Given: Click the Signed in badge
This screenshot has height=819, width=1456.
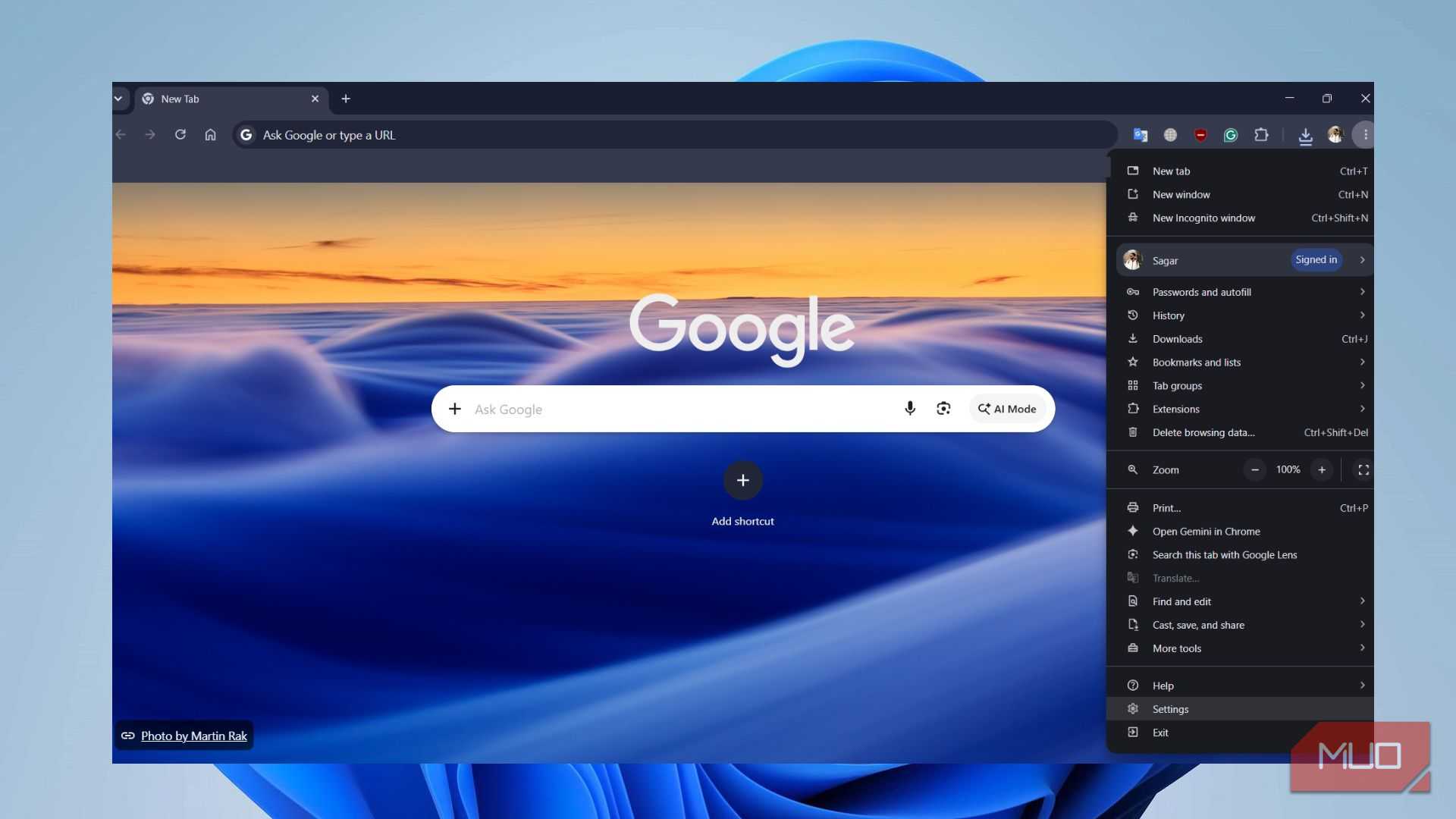Looking at the screenshot, I should pyautogui.click(x=1316, y=260).
